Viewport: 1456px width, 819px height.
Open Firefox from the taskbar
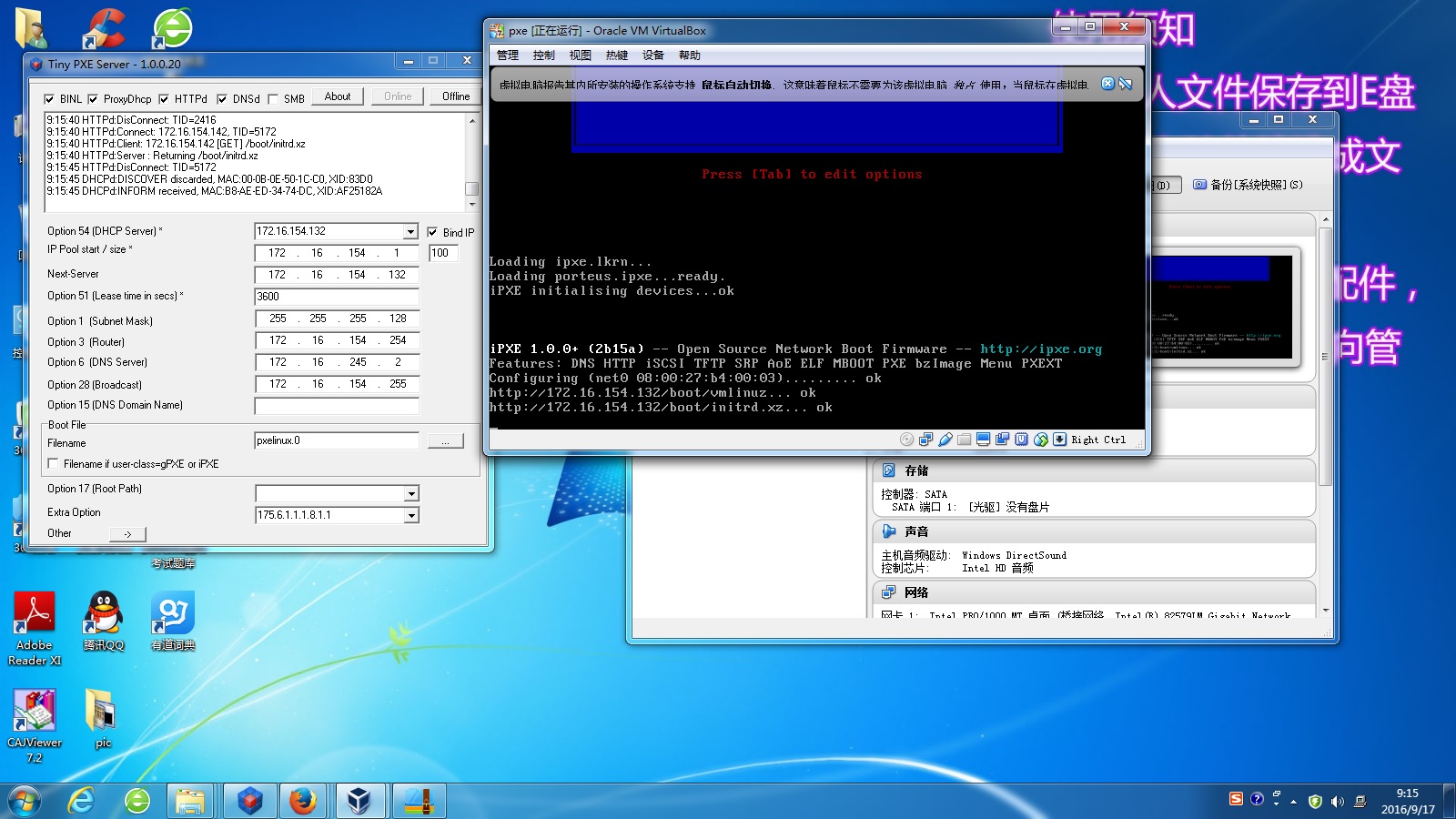pos(303,801)
